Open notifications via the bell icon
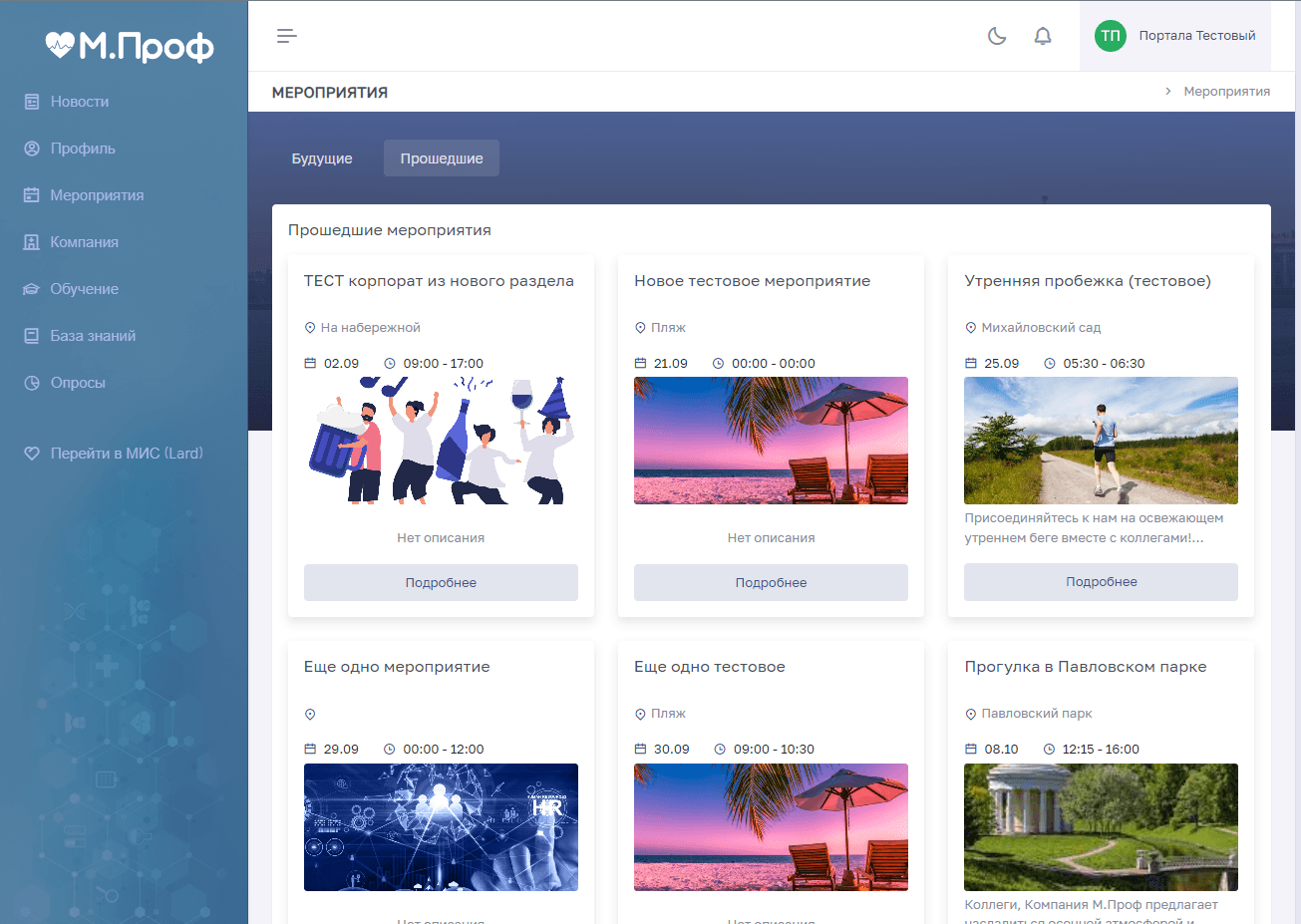Screen dimensions: 1301x924 [1043, 35]
